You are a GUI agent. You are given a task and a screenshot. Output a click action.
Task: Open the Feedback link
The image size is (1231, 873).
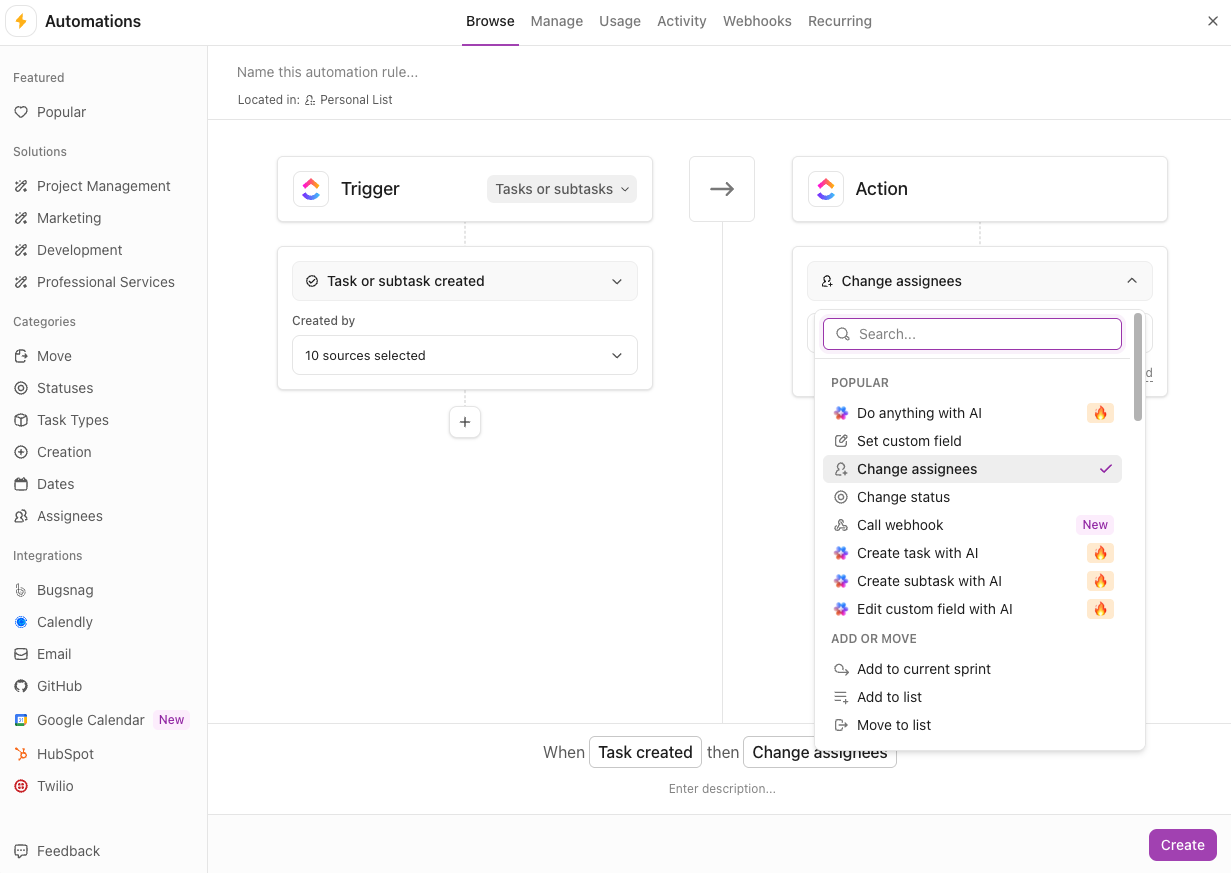tap(68, 851)
